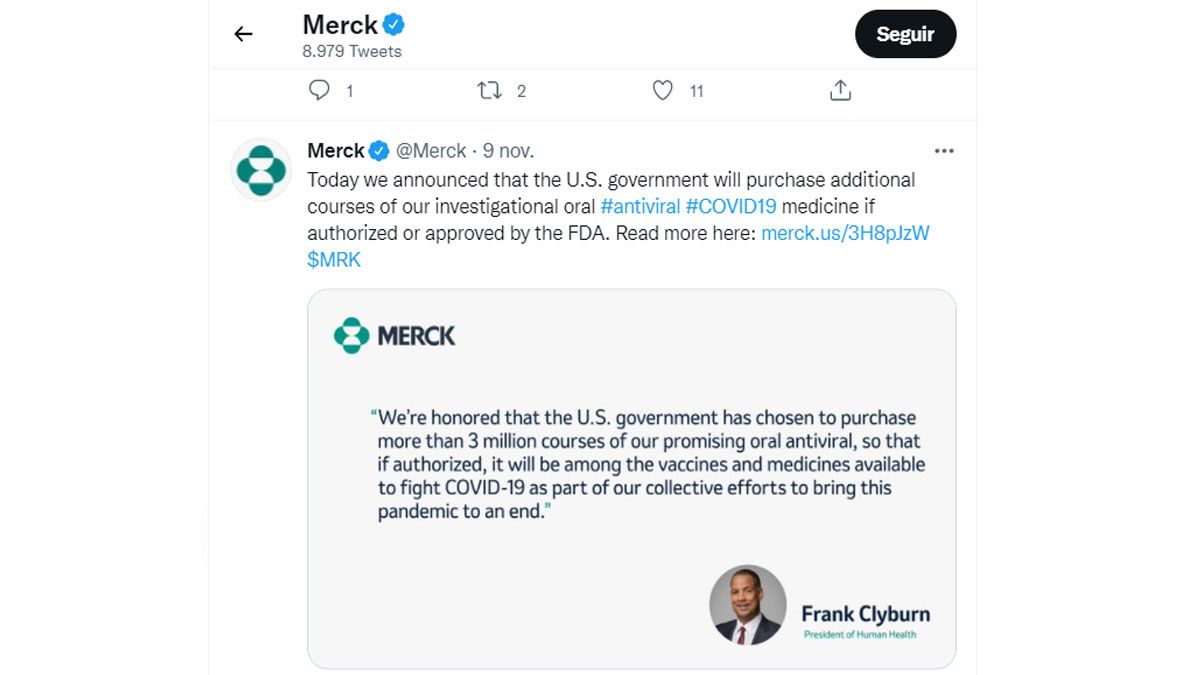Viewport: 1200px width, 675px height.
Task: Open the three-dot more options menu
Action: click(944, 151)
